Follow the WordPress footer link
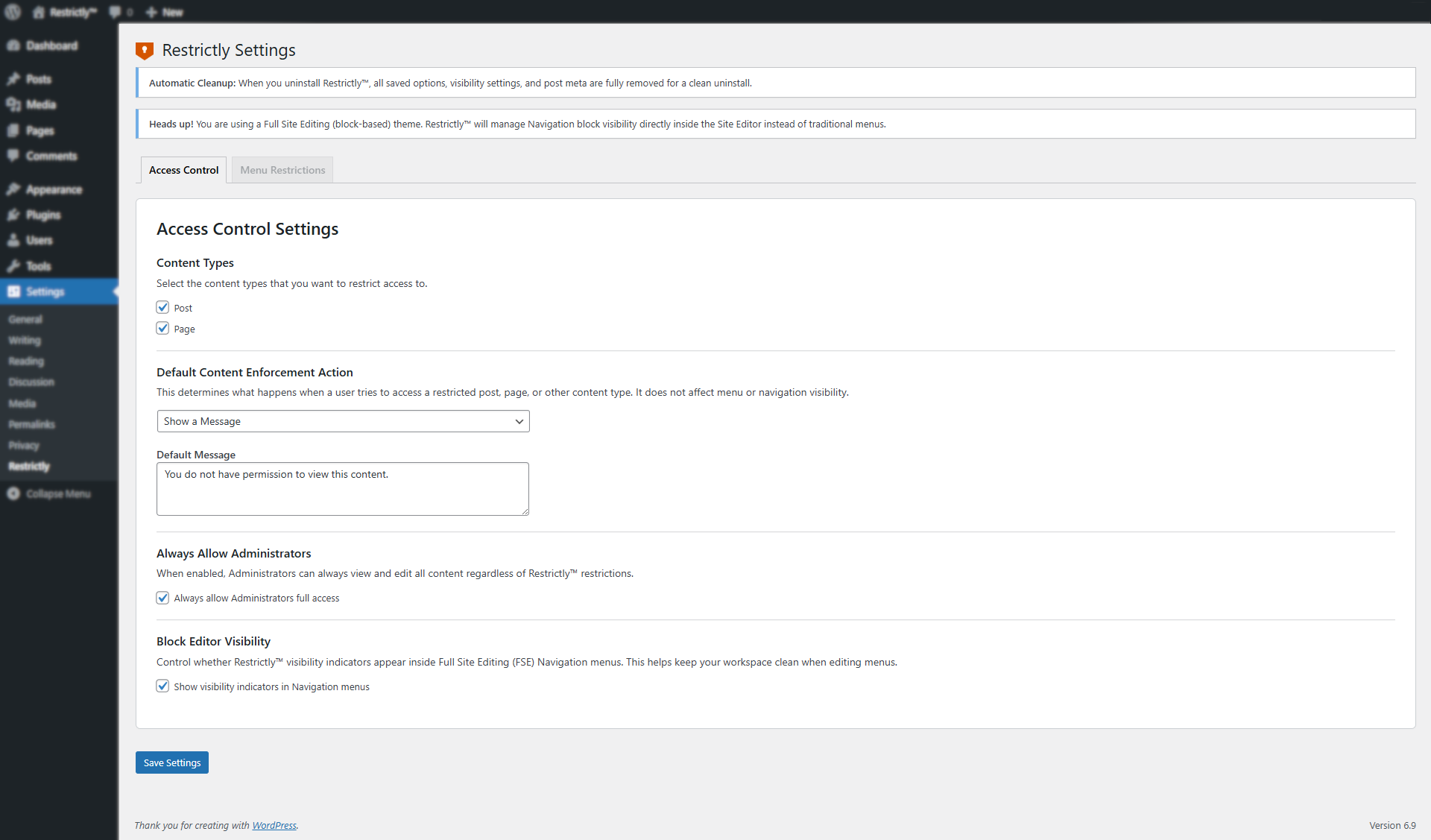This screenshot has width=1431, height=840. (x=274, y=825)
